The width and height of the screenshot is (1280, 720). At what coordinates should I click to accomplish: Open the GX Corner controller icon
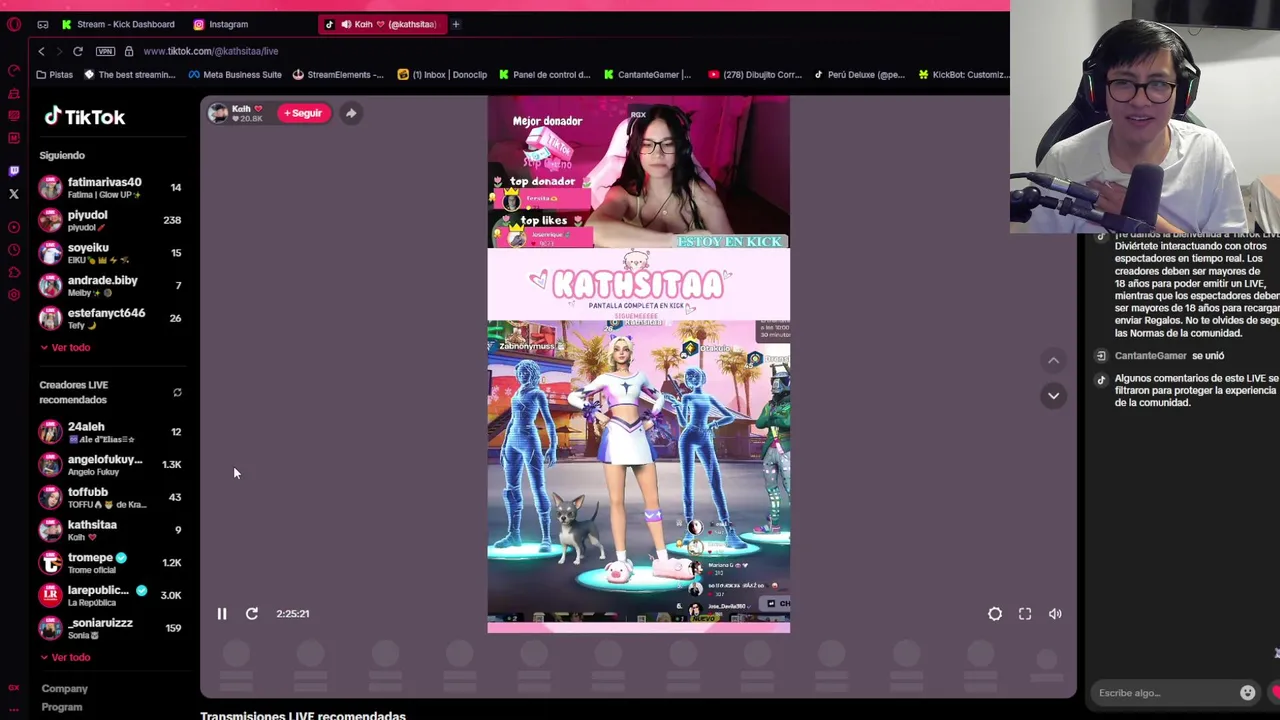pyautogui.click(x=42, y=24)
